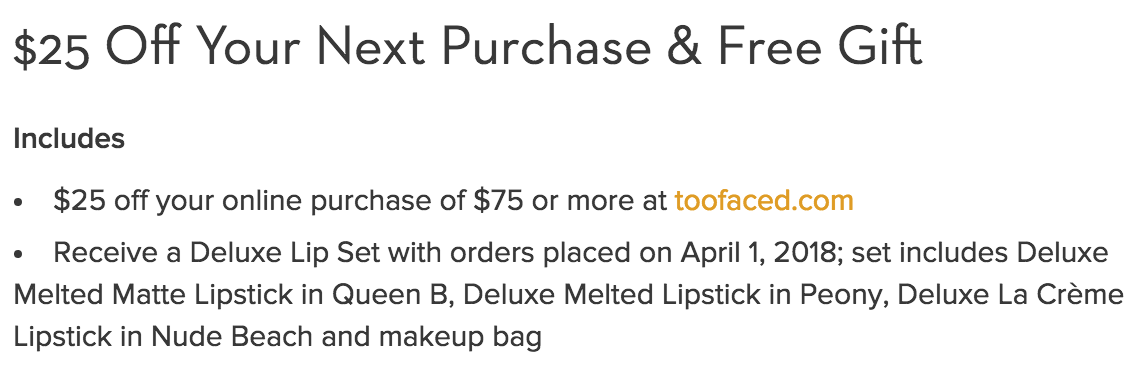Select the first bullet point marker
This screenshot has width=1140, height=372.
pos(18,203)
